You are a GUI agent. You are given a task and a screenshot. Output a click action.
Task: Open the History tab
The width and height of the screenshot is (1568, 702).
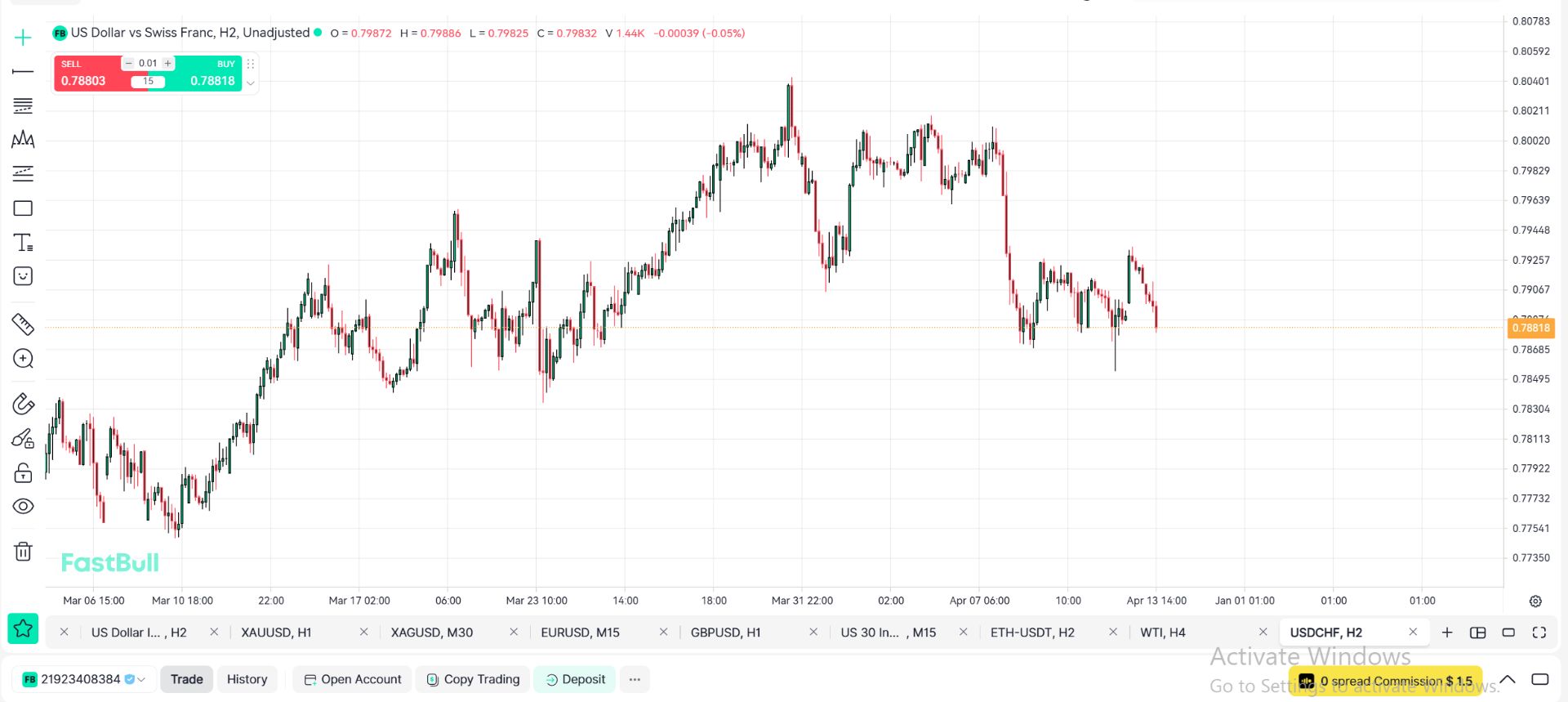pyautogui.click(x=247, y=679)
